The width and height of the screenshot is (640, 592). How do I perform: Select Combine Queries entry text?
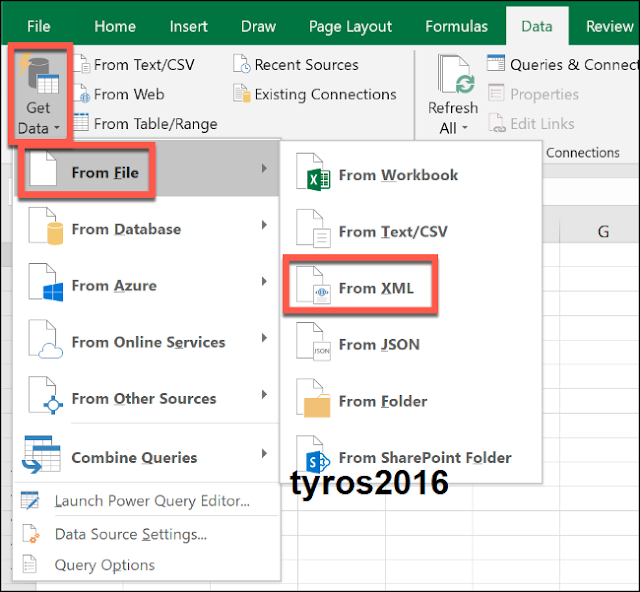coord(134,458)
